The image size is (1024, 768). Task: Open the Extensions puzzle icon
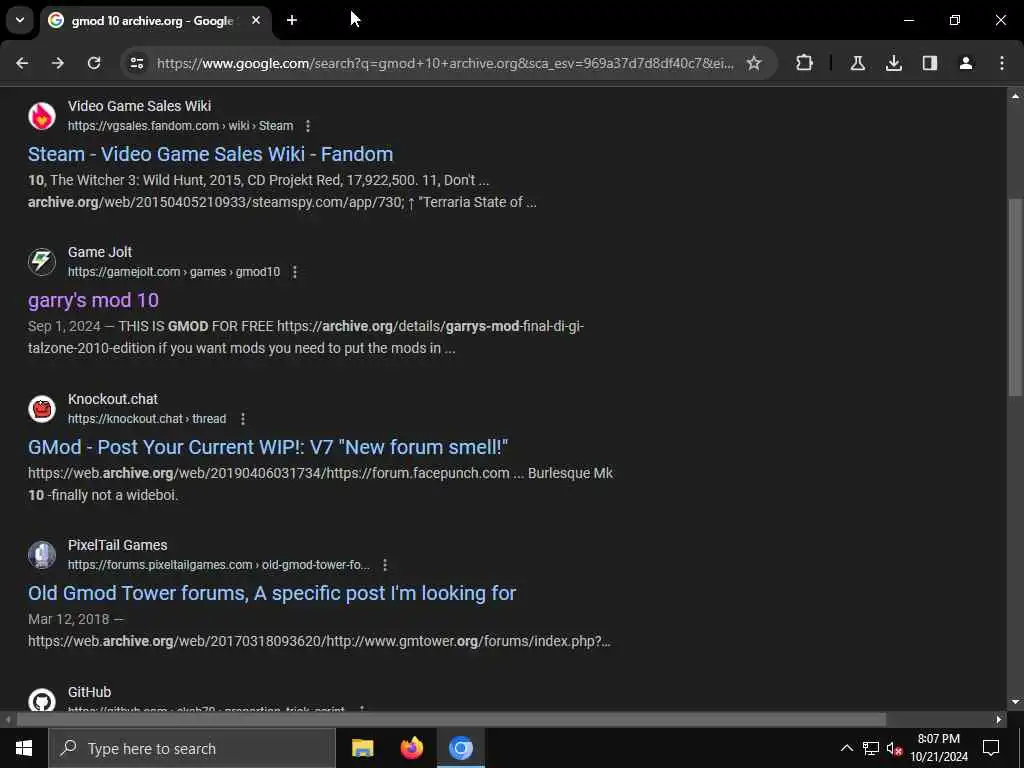(805, 63)
